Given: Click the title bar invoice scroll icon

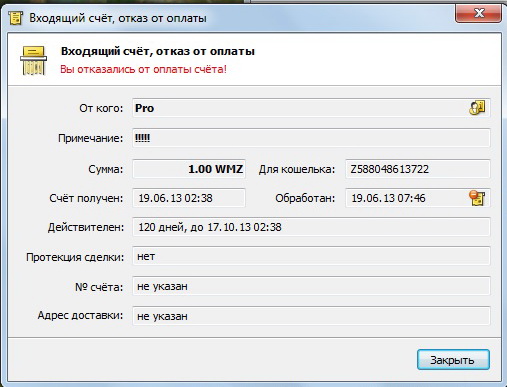Looking at the screenshot, I should pos(15,18).
